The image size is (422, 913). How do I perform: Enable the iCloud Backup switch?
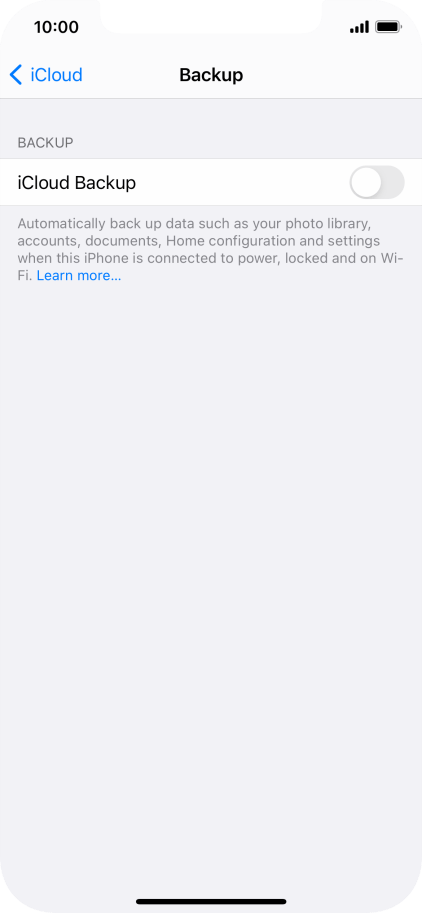click(x=377, y=182)
